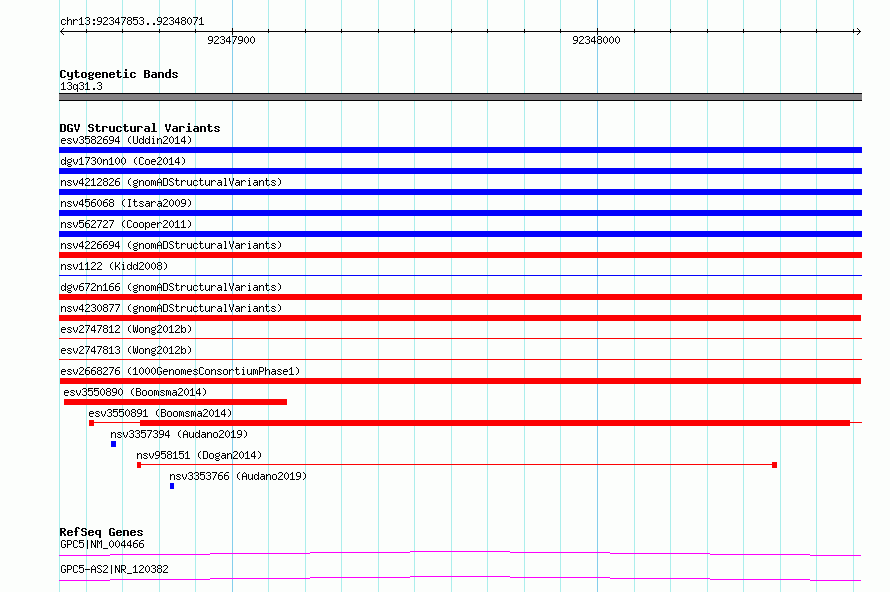The width and height of the screenshot is (890, 592).
Task: Click the blue bar under nsv456068
Action: click(460, 213)
